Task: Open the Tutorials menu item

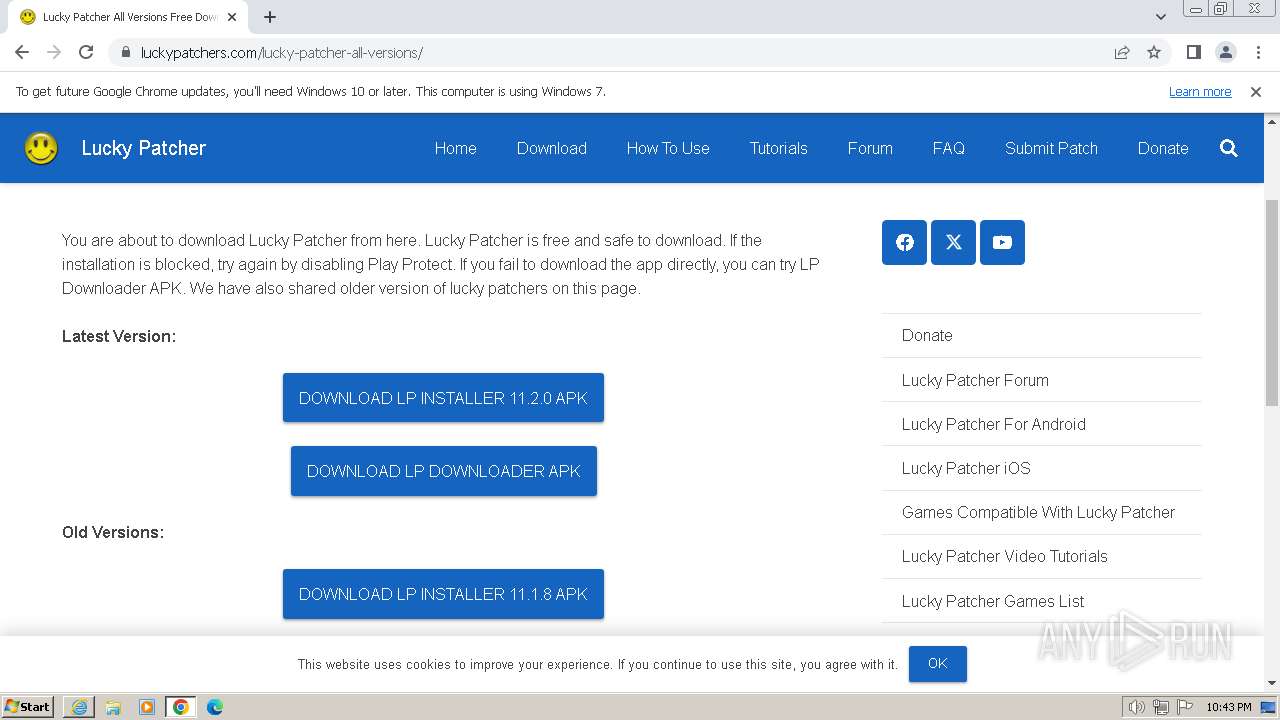Action: 779,148
